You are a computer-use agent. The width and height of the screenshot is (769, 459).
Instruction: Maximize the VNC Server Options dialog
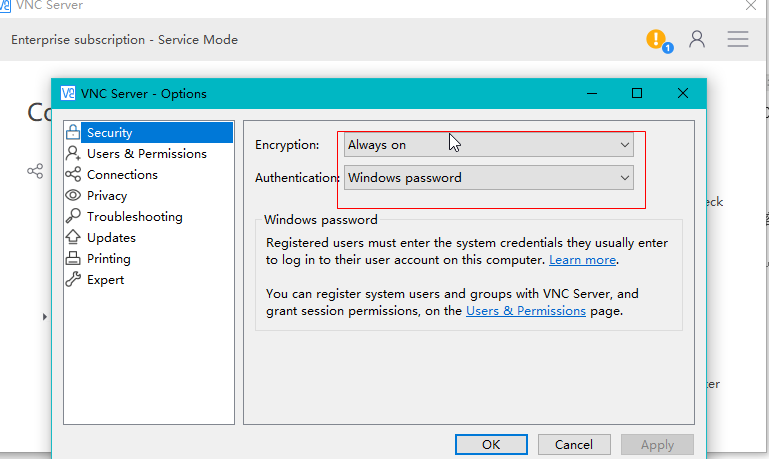coord(637,93)
